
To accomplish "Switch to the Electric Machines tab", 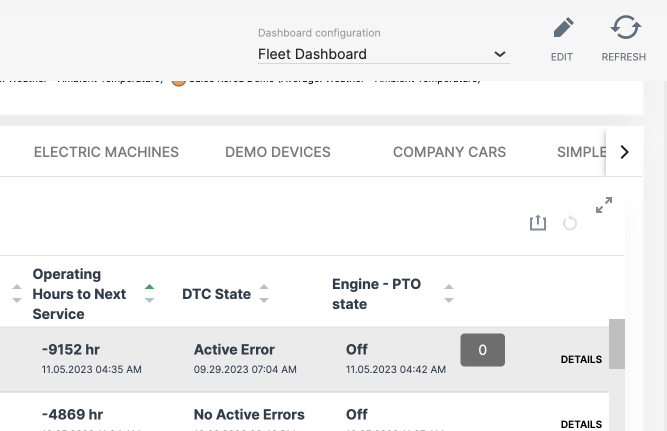I will click(106, 152).
